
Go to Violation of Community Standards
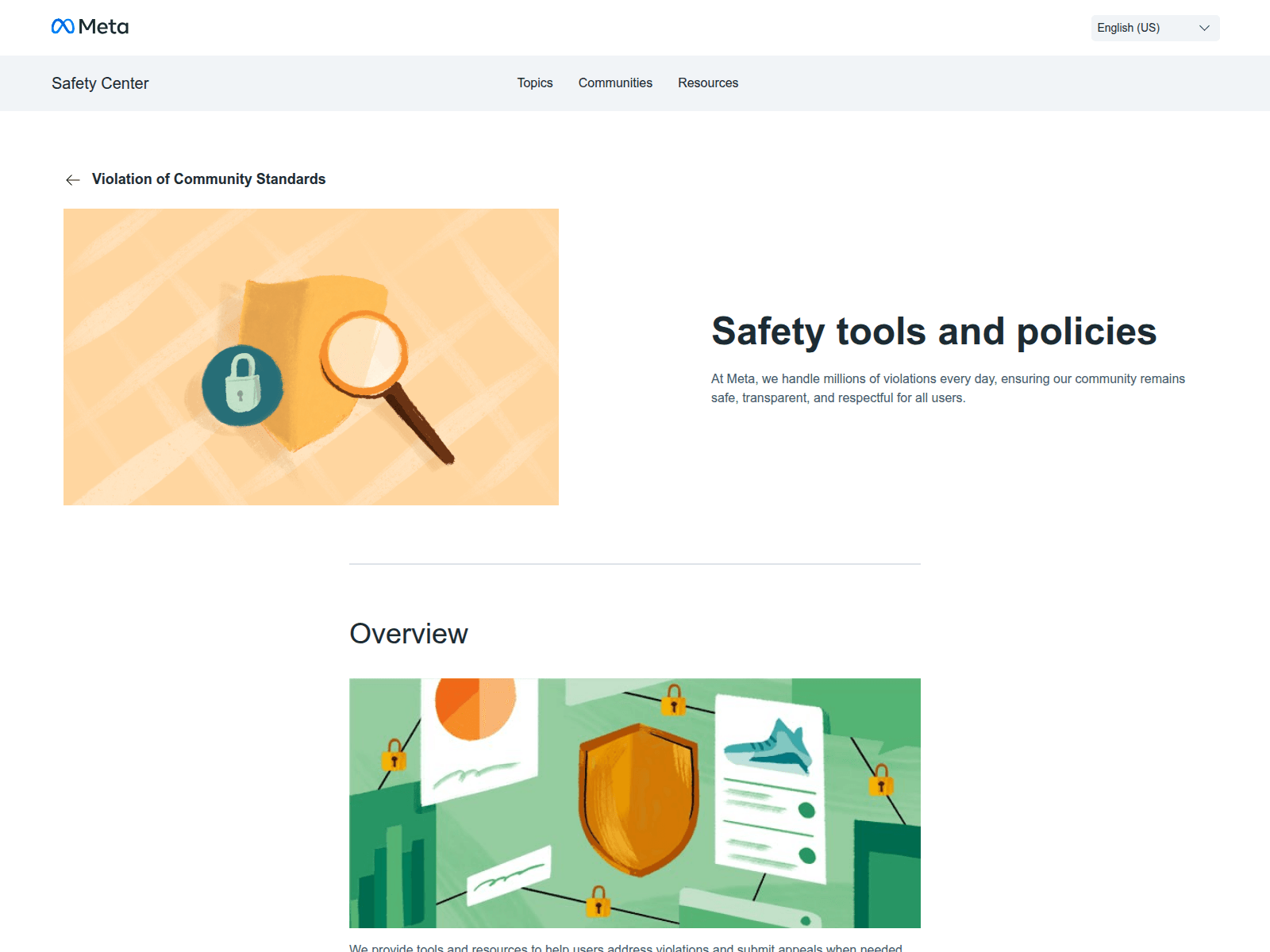point(209,179)
